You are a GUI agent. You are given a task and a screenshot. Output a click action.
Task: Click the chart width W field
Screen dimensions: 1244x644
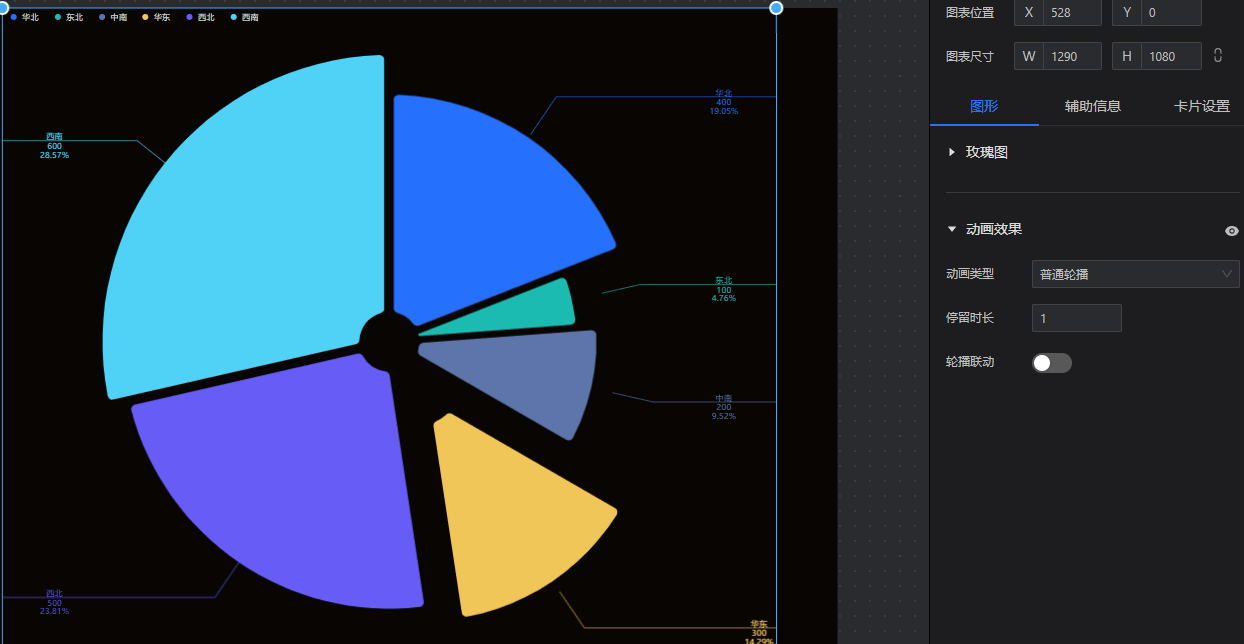click(x=1071, y=56)
